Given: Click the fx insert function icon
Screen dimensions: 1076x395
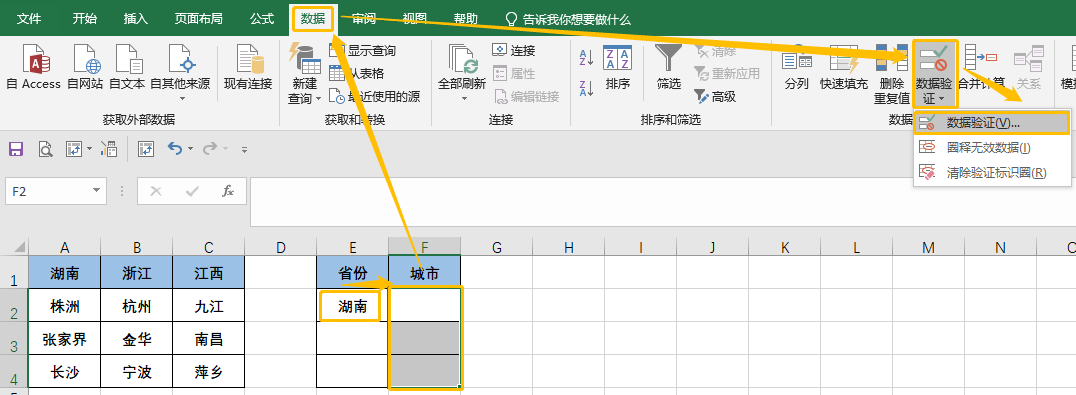Looking at the screenshot, I should (229, 191).
